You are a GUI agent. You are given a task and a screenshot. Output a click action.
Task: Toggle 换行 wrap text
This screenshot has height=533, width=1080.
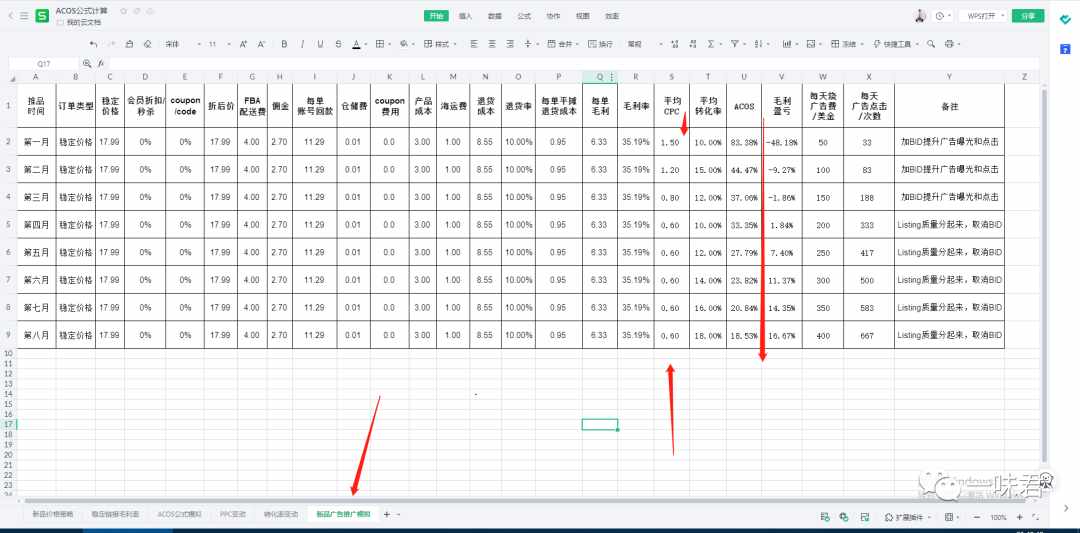coord(601,44)
